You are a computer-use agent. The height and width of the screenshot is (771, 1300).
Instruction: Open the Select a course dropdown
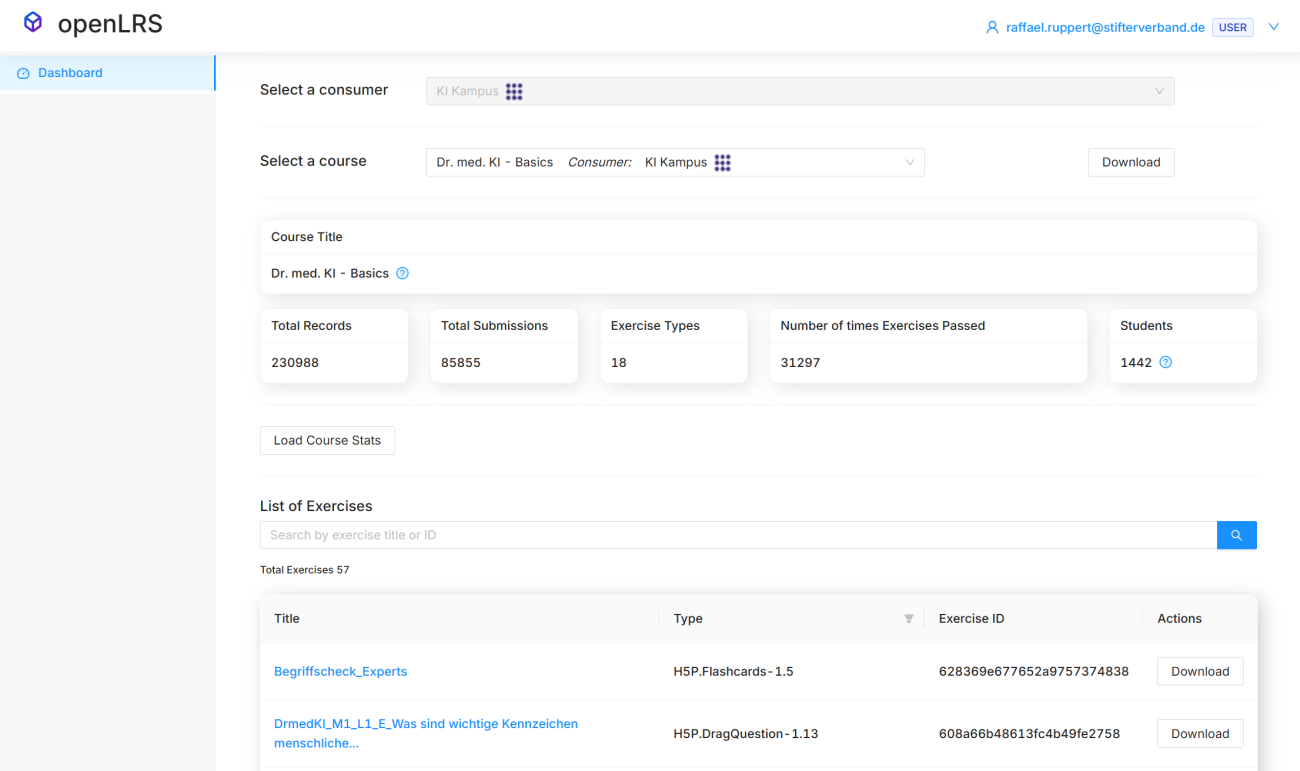point(675,162)
